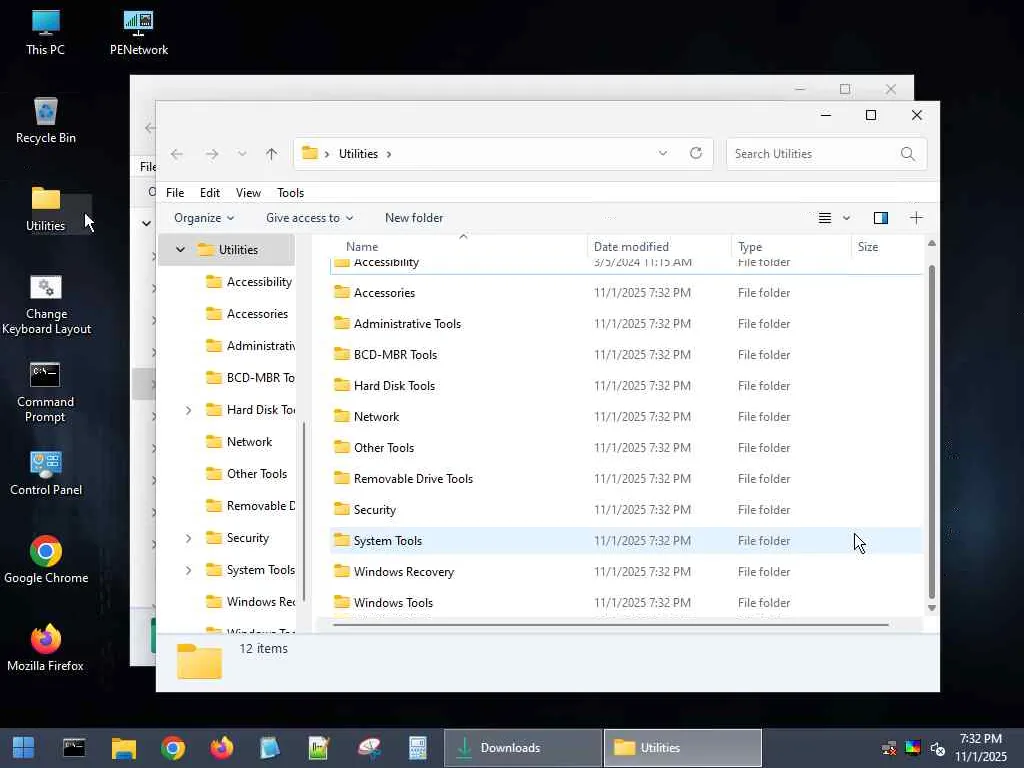Click the colorful display tray icon
Viewport: 1024px width, 768px height.
tap(913, 748)
